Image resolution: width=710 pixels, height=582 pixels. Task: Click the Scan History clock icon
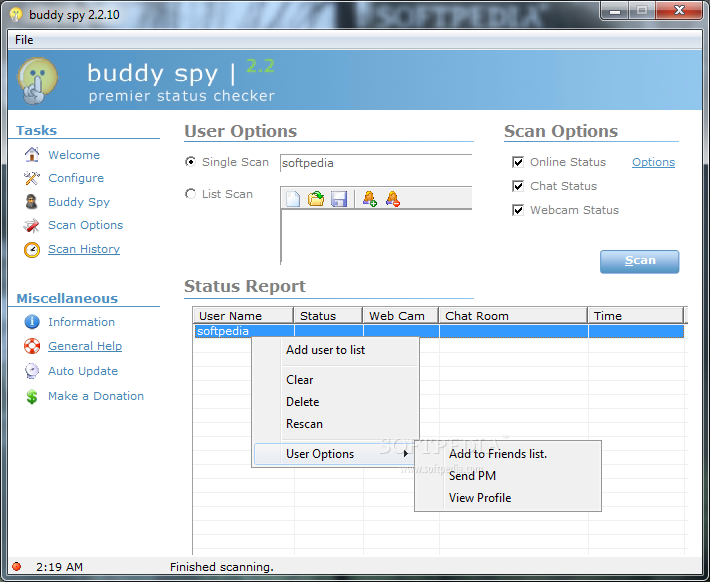[32, 249]
